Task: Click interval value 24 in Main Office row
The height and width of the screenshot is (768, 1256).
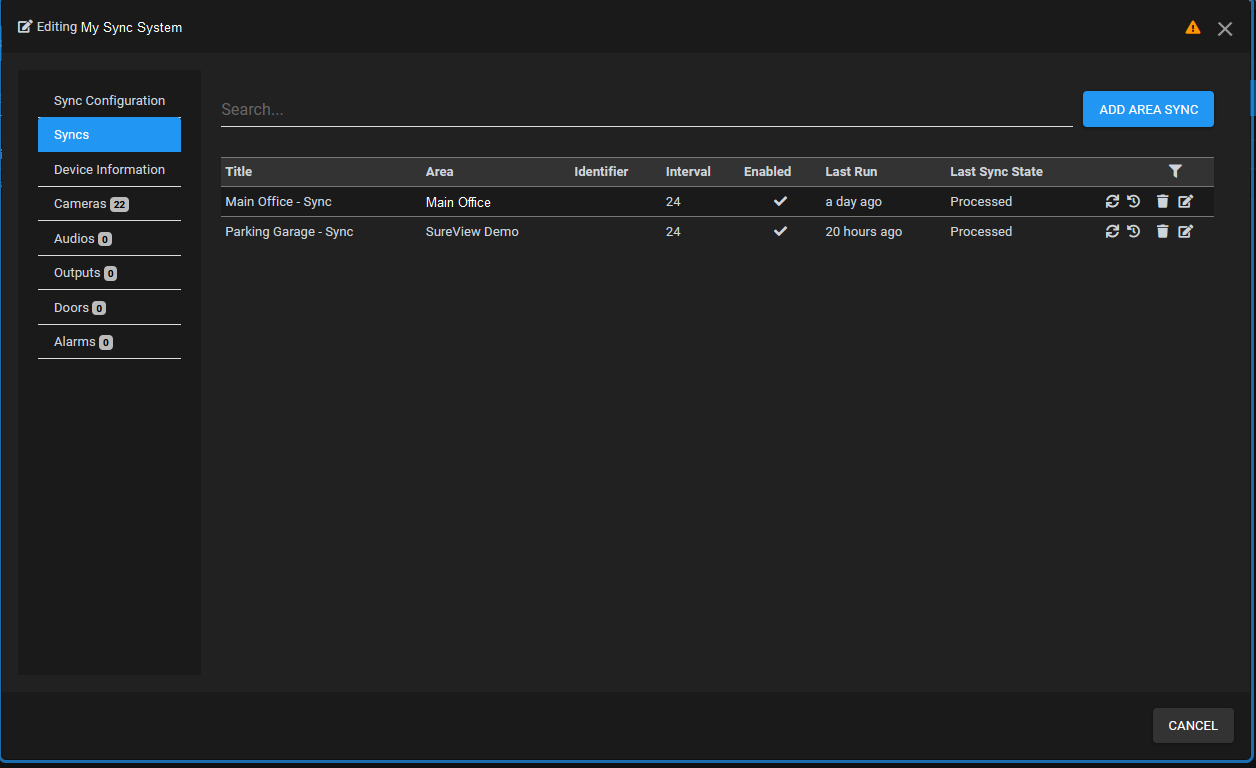Action: [x=673, y=202]
